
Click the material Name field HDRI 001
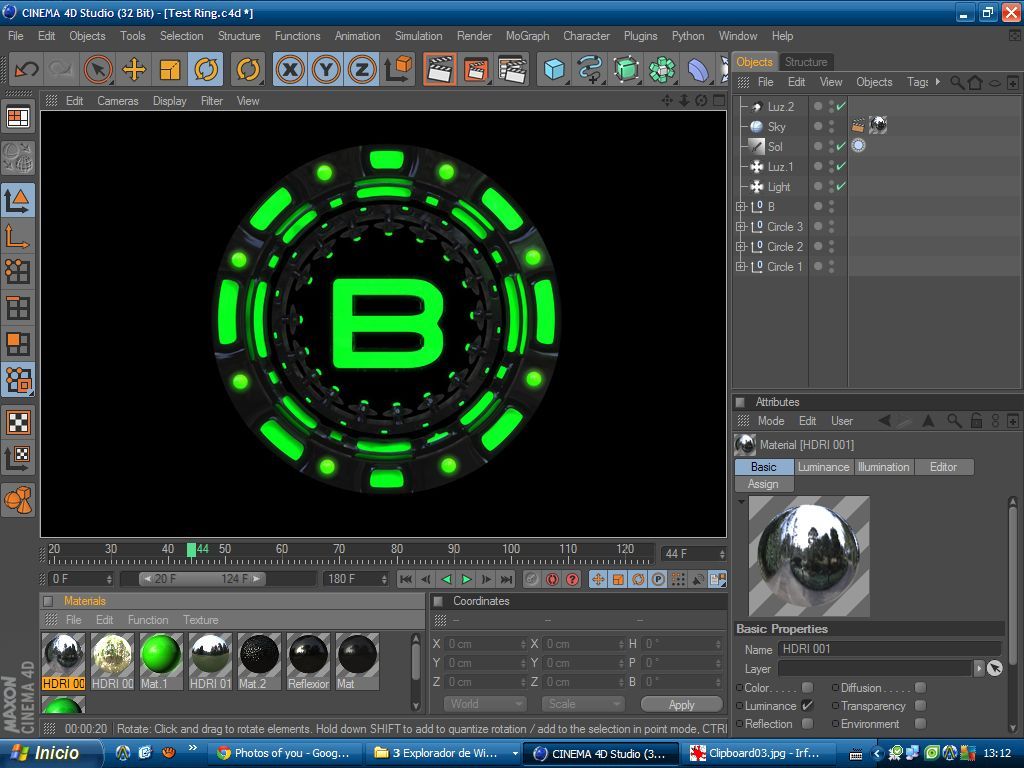[x=889, y=649]
